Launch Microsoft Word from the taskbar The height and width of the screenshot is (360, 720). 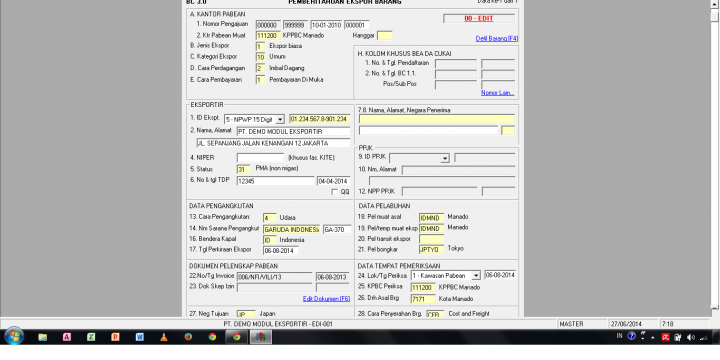(140, 337)
